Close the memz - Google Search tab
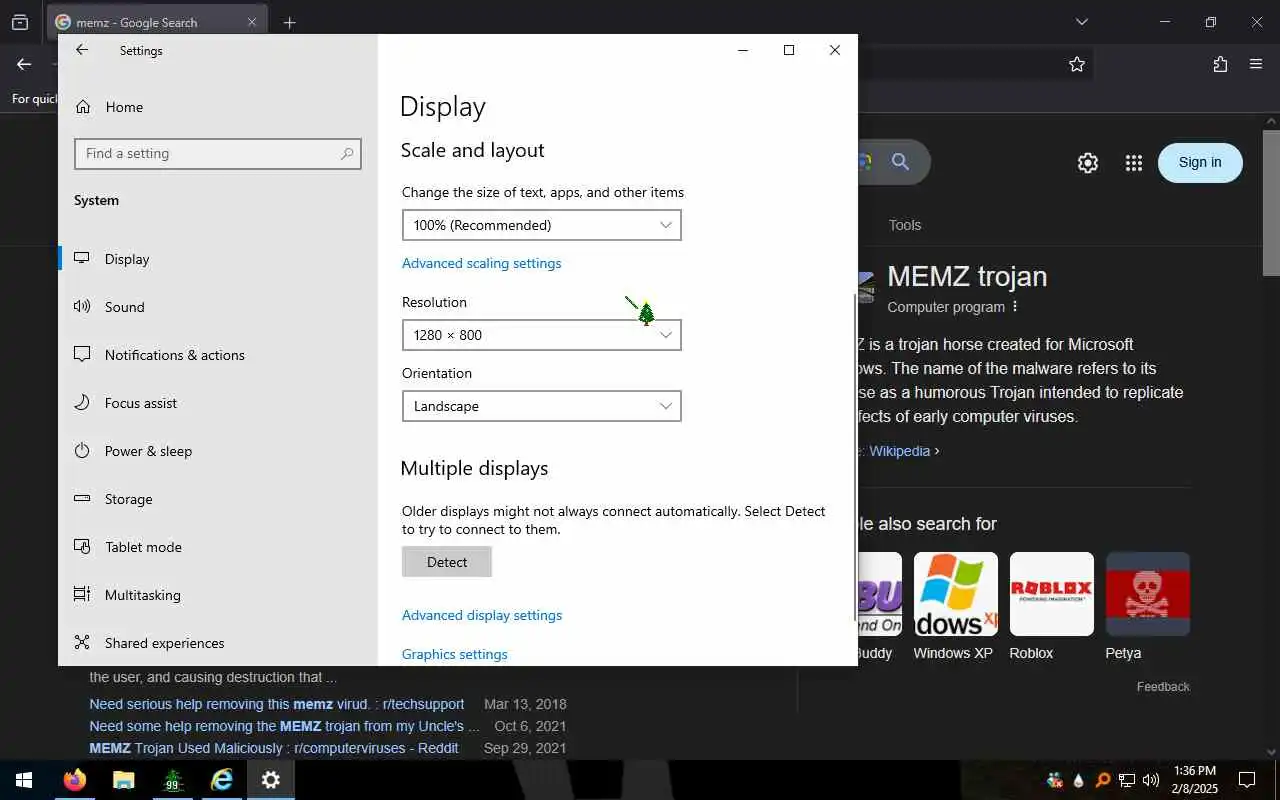The height and width of the screenshot is (800, 1280). 252,22
